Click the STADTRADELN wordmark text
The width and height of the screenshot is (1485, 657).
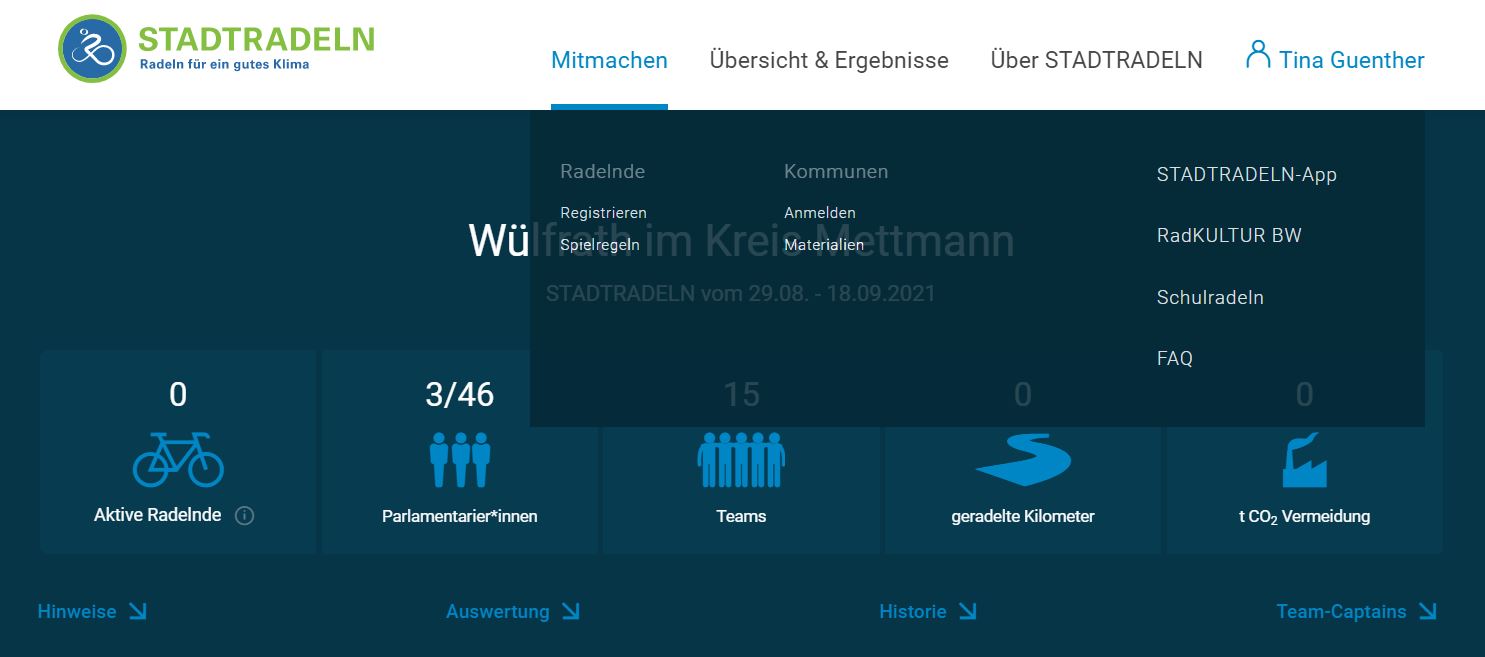(256, 39)
